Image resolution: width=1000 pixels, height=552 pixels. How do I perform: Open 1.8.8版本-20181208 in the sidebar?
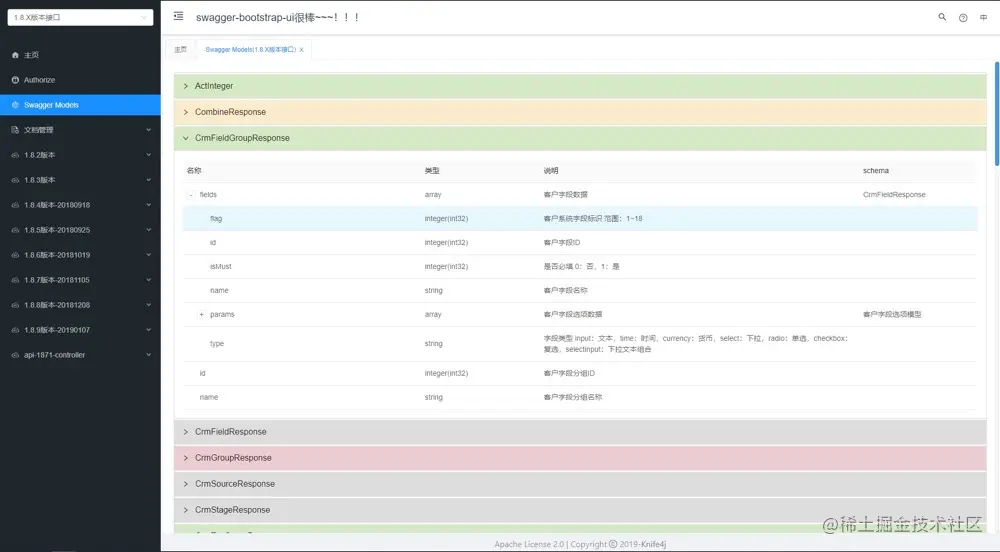[x=80, y=305]
